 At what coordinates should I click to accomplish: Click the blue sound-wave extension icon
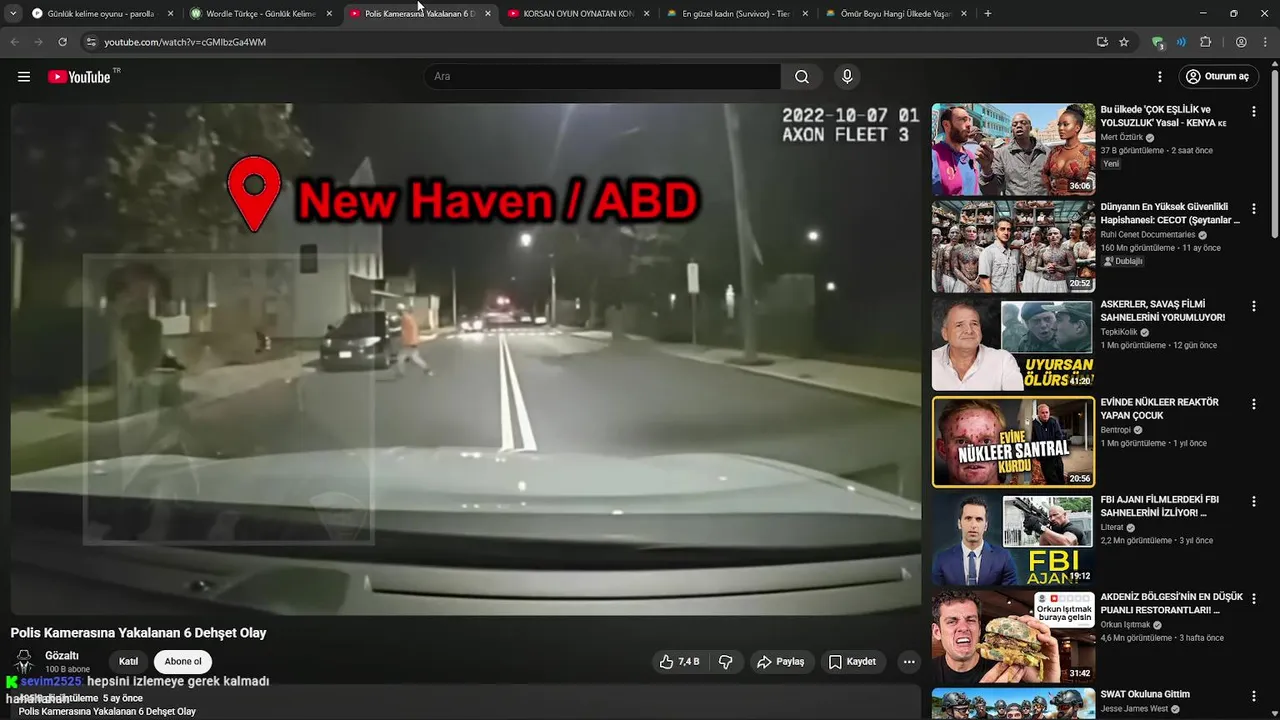tap(1181, 42)
